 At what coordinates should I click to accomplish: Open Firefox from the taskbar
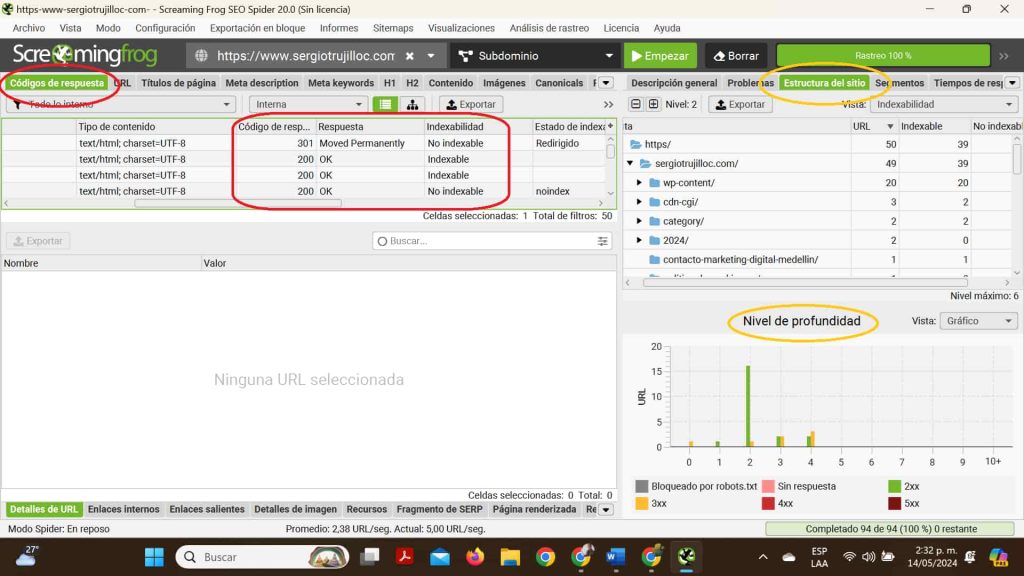(474, 556)
